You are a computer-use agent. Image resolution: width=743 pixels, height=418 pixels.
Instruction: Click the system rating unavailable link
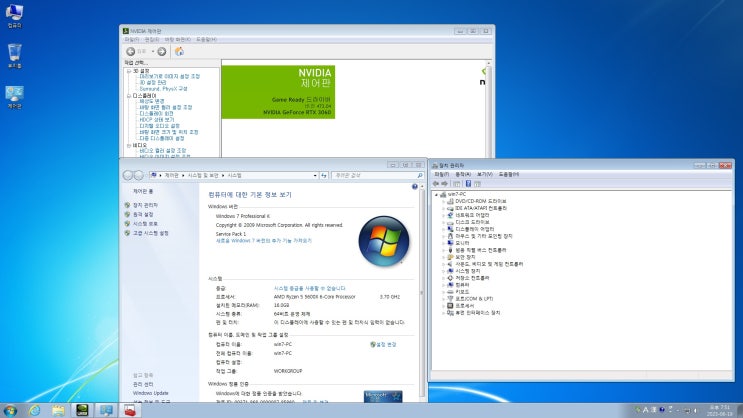click(x=309, y=288)
